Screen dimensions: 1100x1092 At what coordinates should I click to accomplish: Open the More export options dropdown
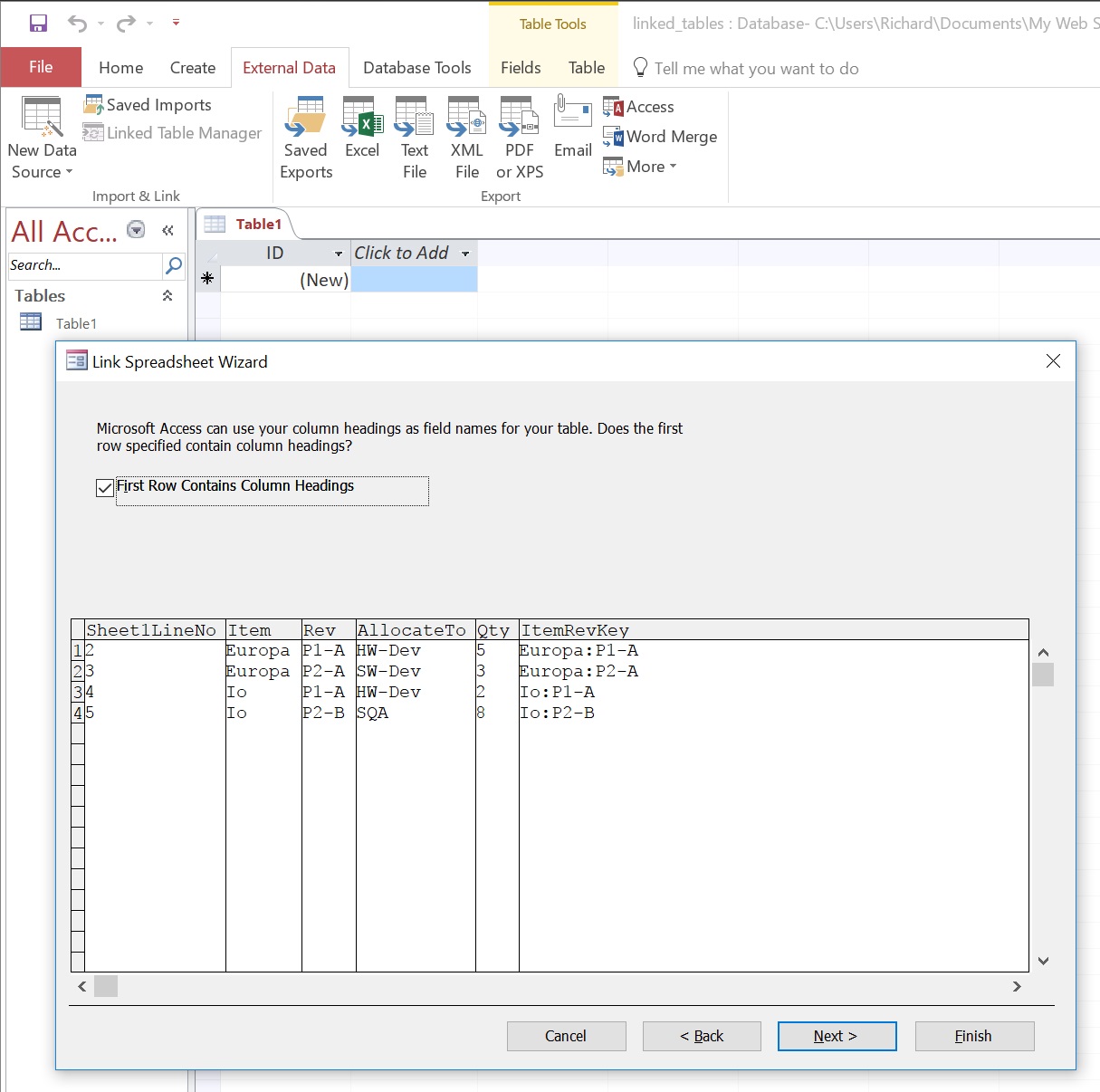coord(640,167)
